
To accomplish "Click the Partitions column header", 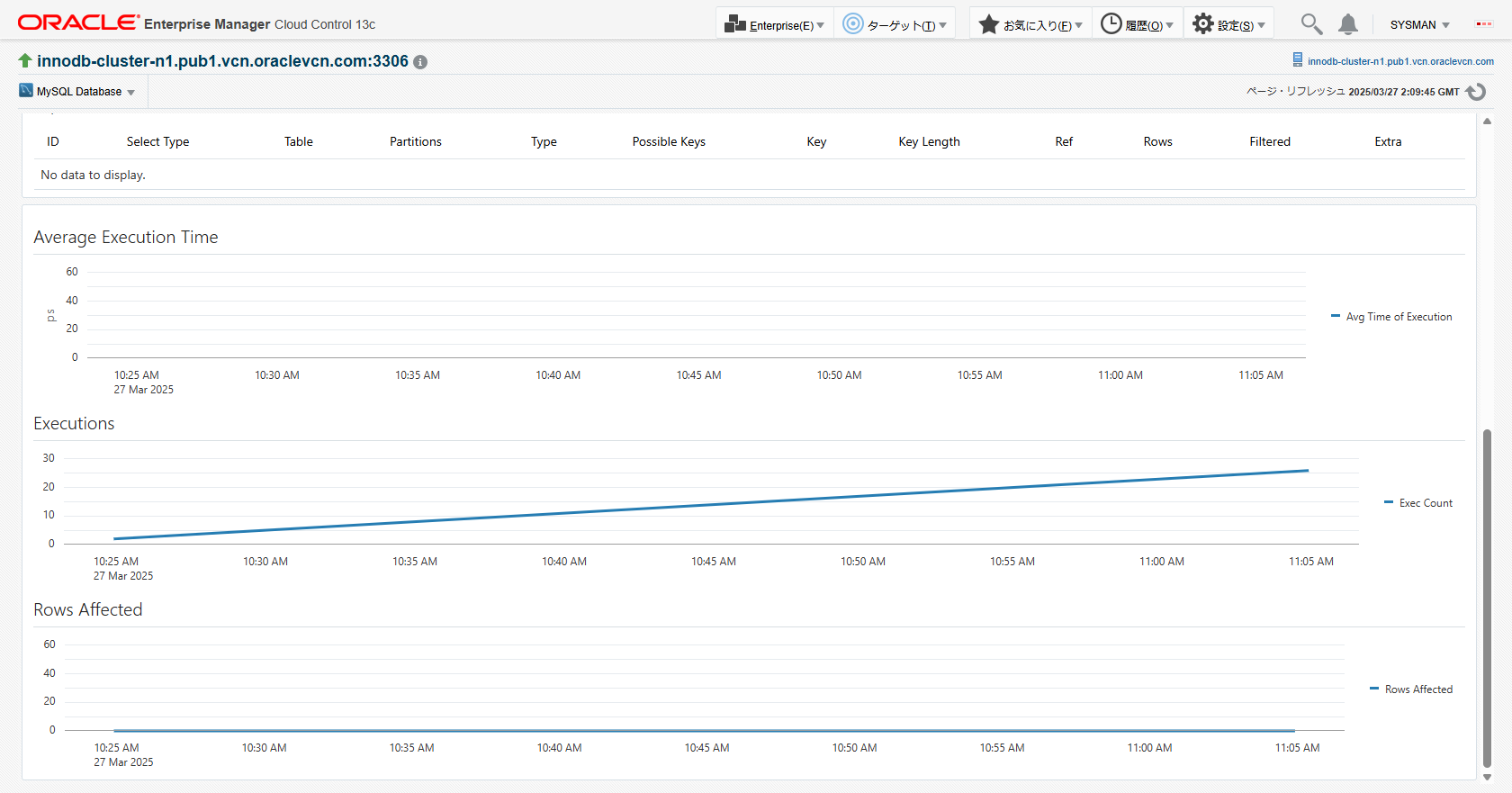I will [416, 141].
